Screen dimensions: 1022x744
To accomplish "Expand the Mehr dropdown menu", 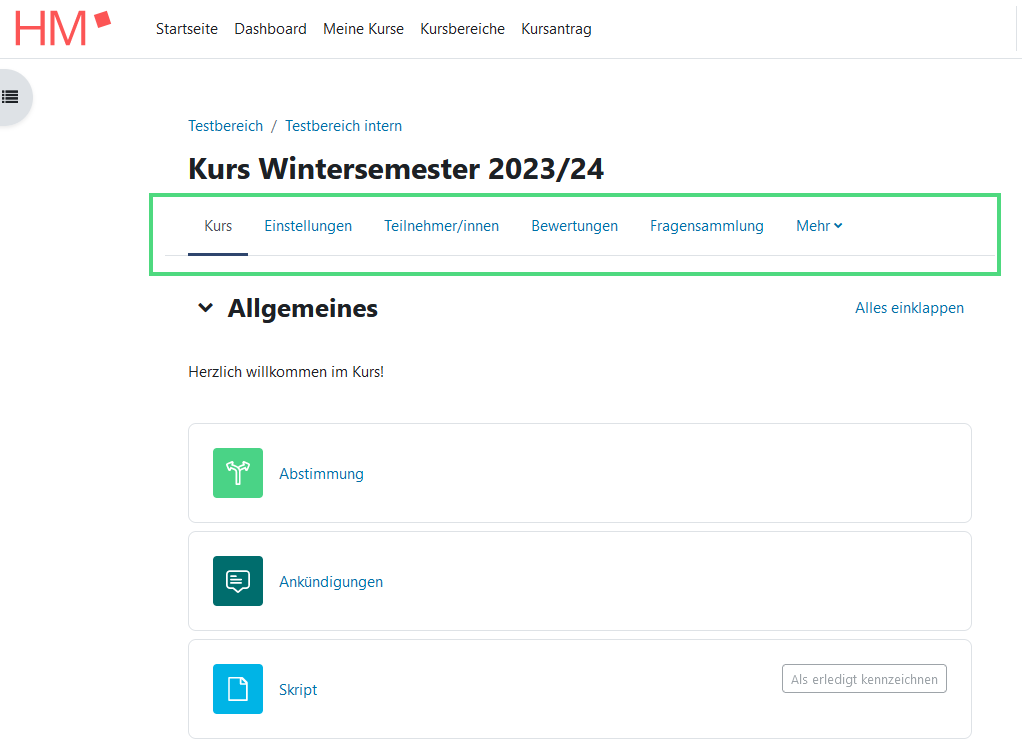I will point(818,226).
